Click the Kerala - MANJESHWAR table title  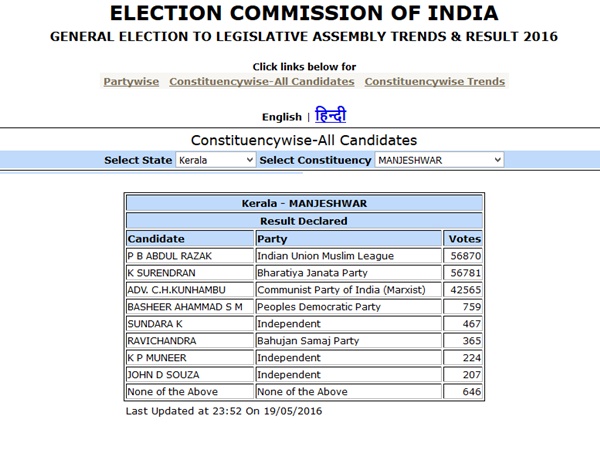pyautogui.click(x=304, y=203)
